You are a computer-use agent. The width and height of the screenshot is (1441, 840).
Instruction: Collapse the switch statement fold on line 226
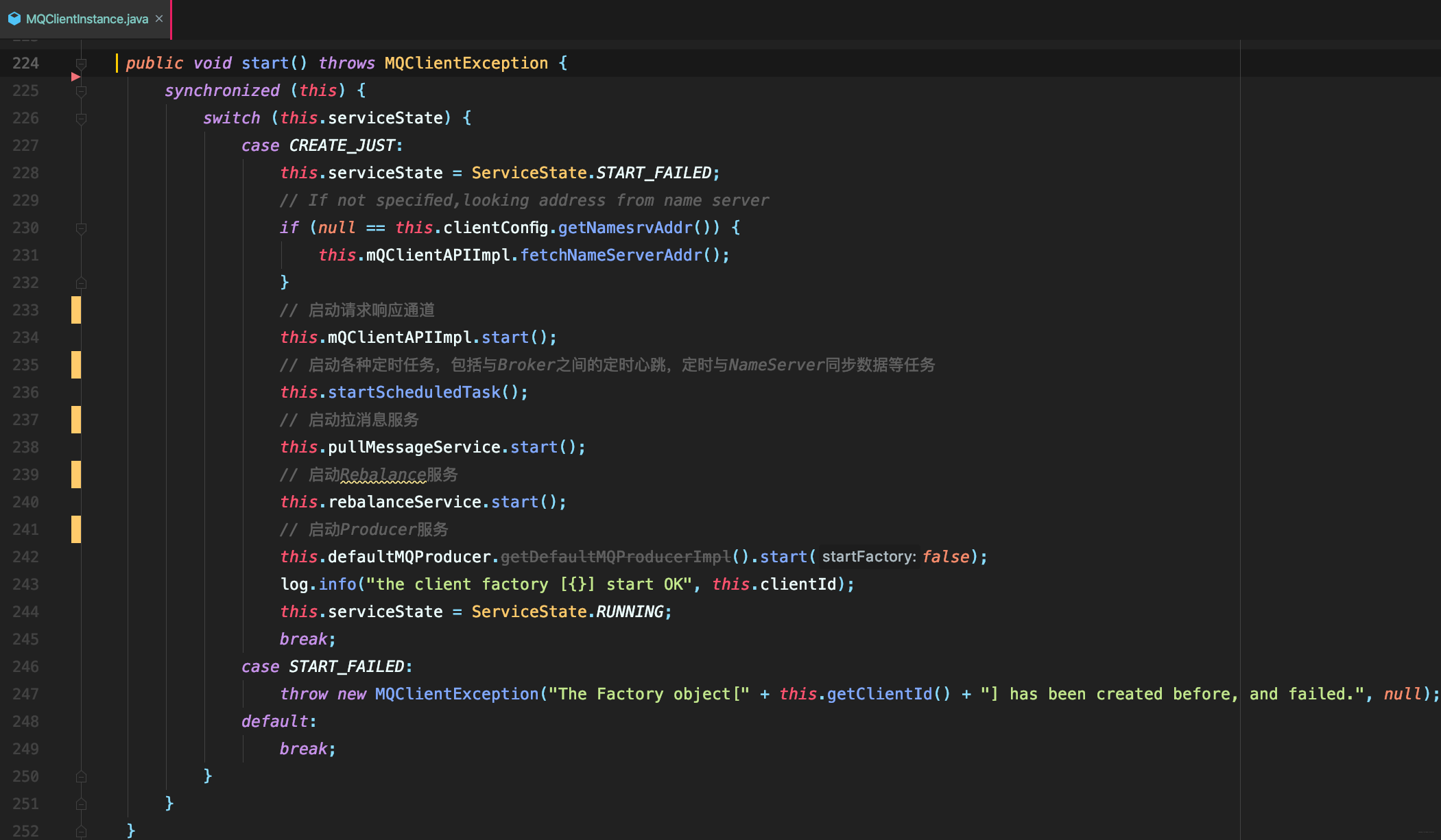81,119
